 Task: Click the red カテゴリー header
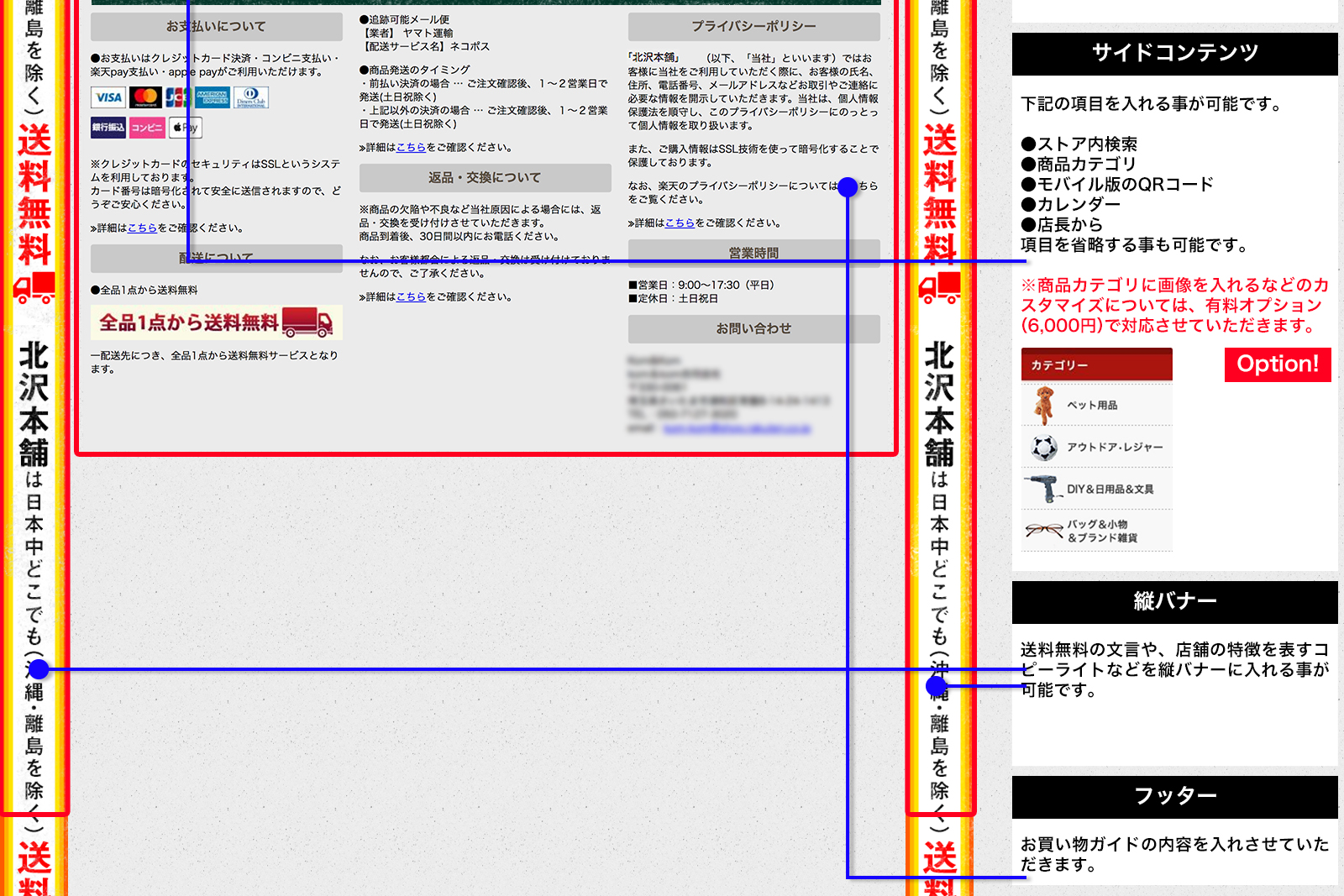tap(1097, 365)
